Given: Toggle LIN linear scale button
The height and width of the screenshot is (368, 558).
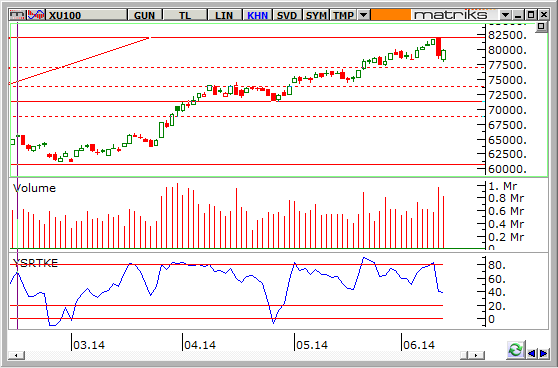Looking at the screenshot, I should pos(224,15).
